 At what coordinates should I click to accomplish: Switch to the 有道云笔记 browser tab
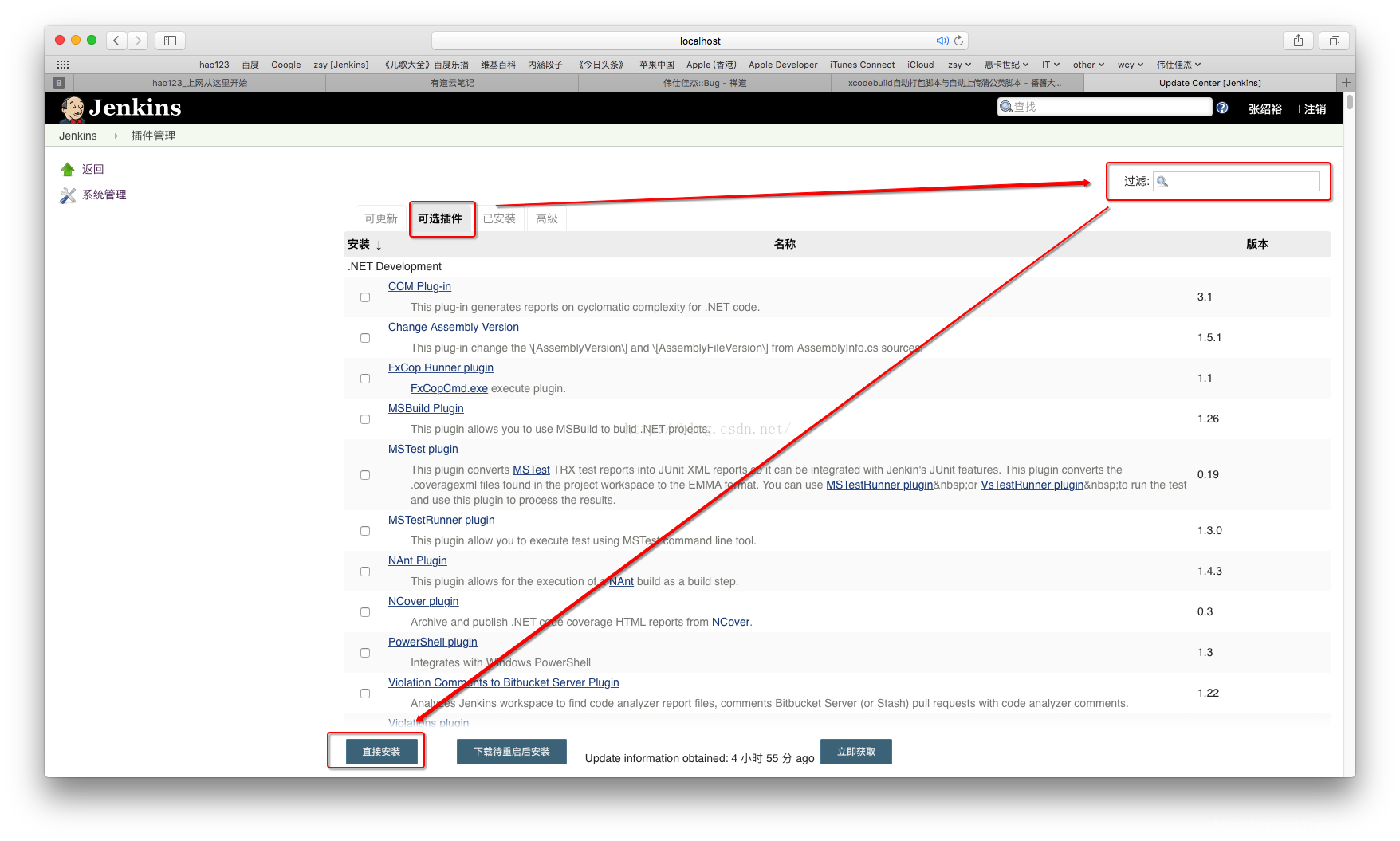coord(452,83)
